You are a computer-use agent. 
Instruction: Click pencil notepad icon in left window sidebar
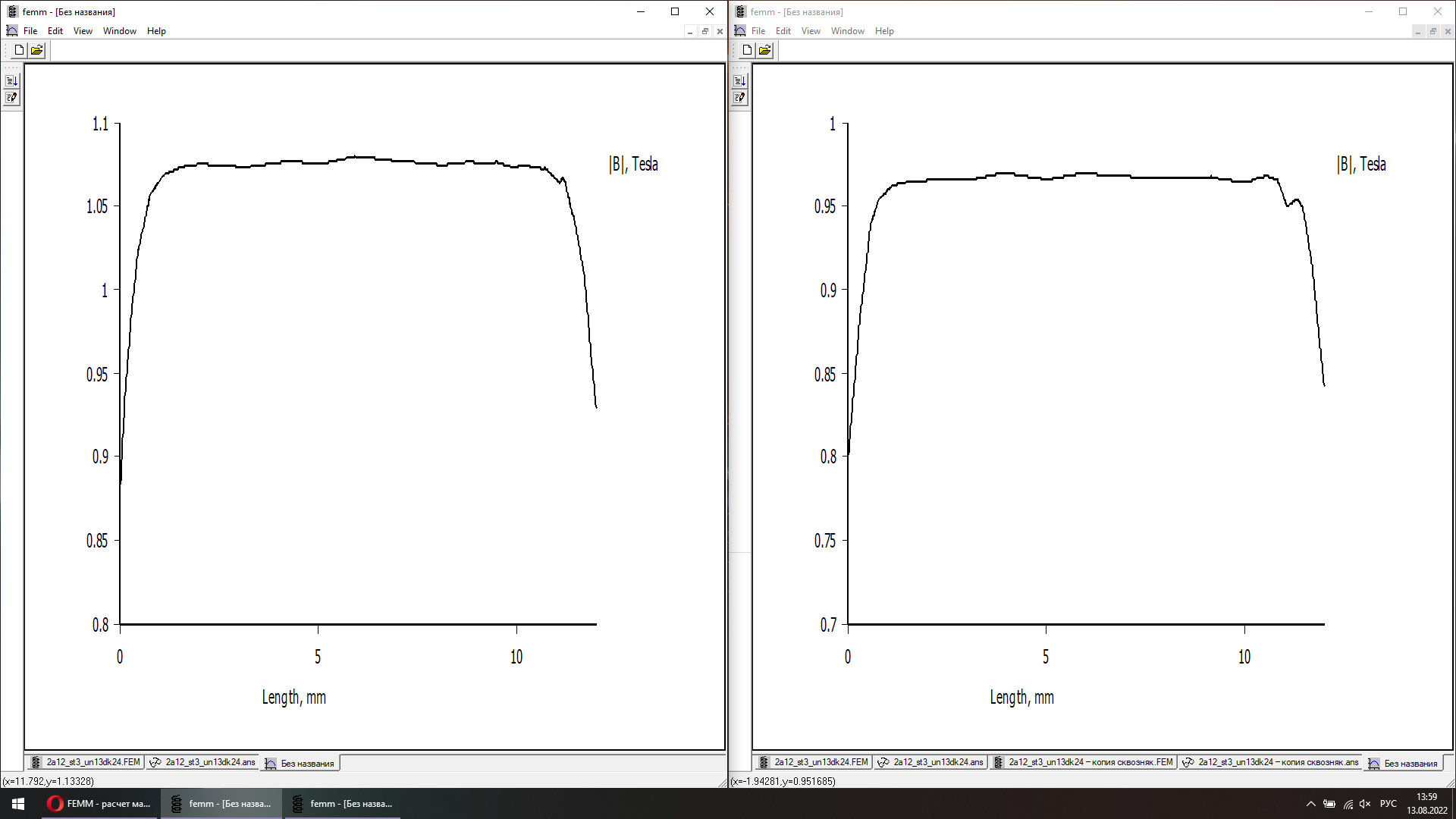(x=11, y=97)
